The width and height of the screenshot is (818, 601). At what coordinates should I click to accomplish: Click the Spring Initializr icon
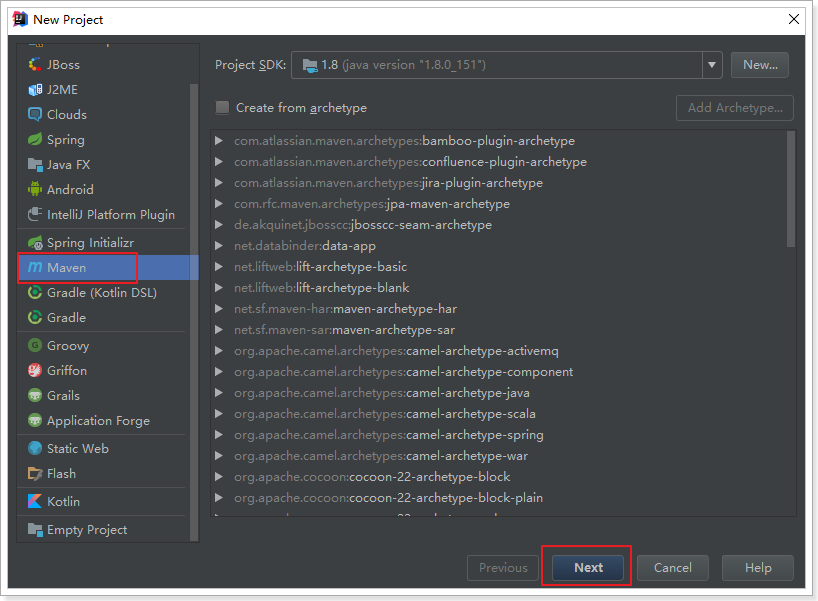click(x=35, y=243)
